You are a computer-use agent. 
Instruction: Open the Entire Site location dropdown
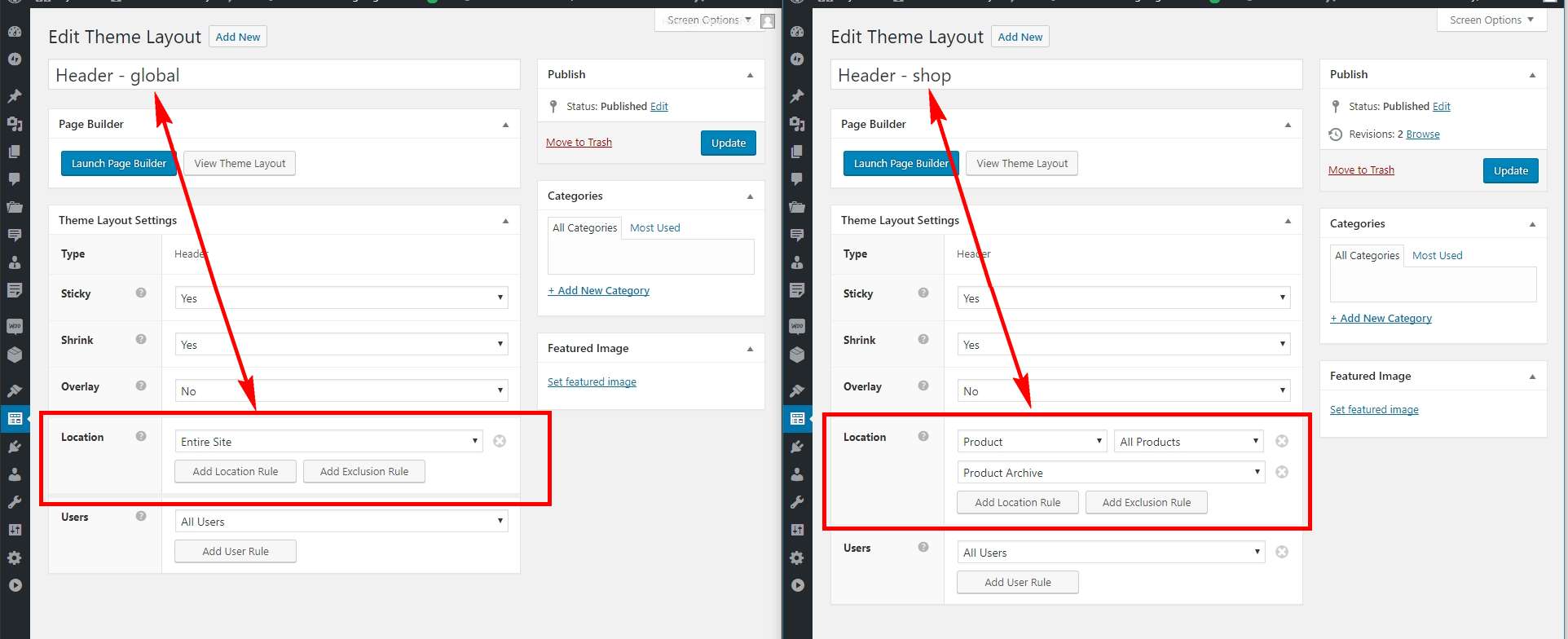[328, 442]
